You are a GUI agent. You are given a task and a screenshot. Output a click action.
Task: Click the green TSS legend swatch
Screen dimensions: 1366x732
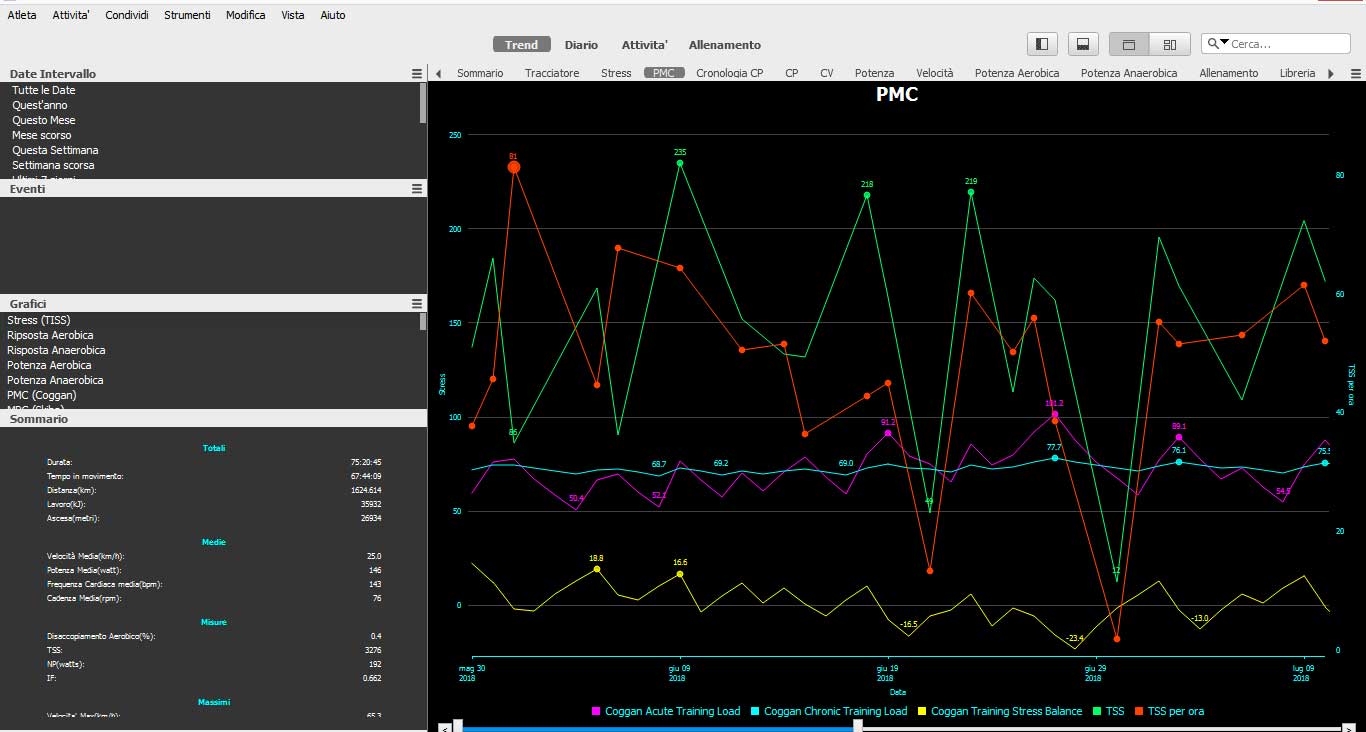point(1097,711)
